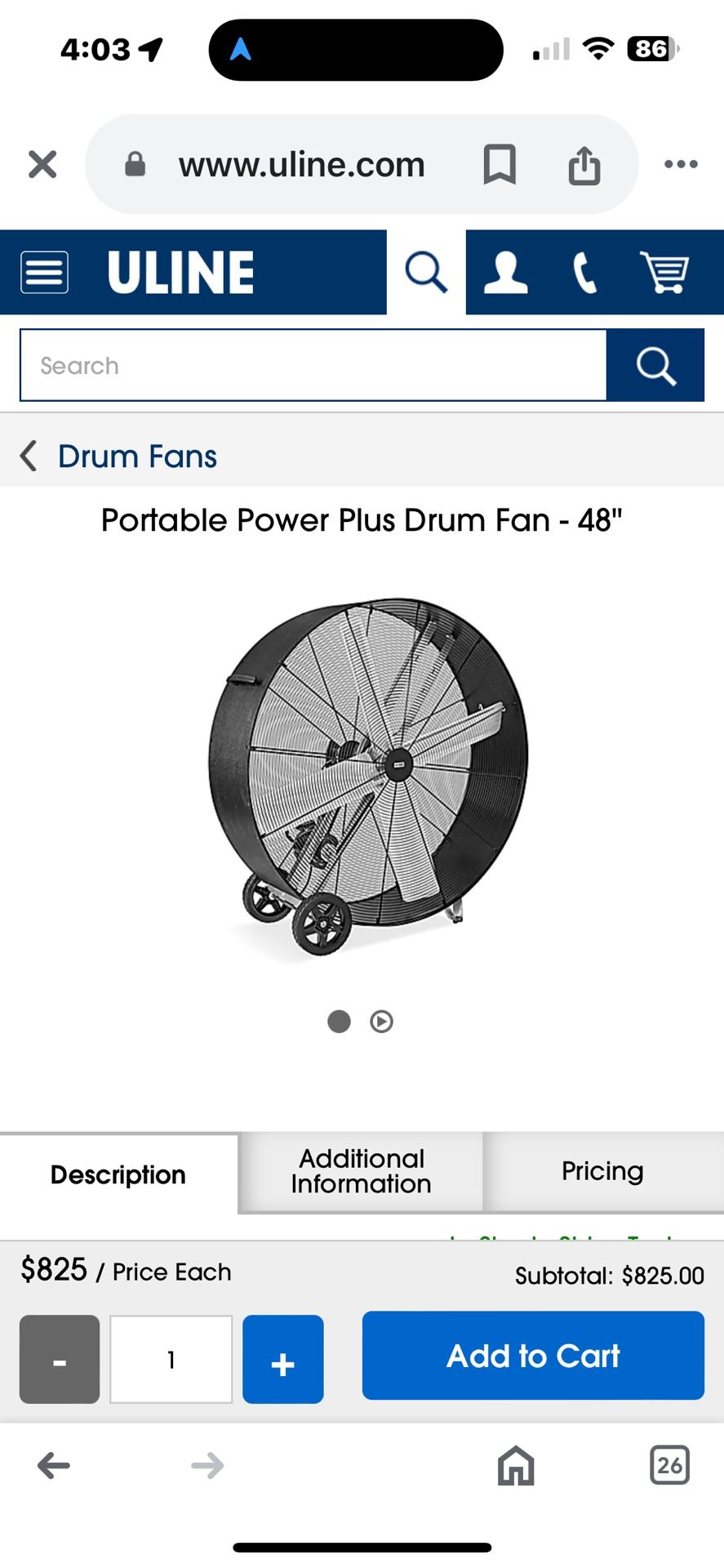Viewport: 724px width, 1568px height.
Task: Select the Description tab
Action: tap(118, 1174)
